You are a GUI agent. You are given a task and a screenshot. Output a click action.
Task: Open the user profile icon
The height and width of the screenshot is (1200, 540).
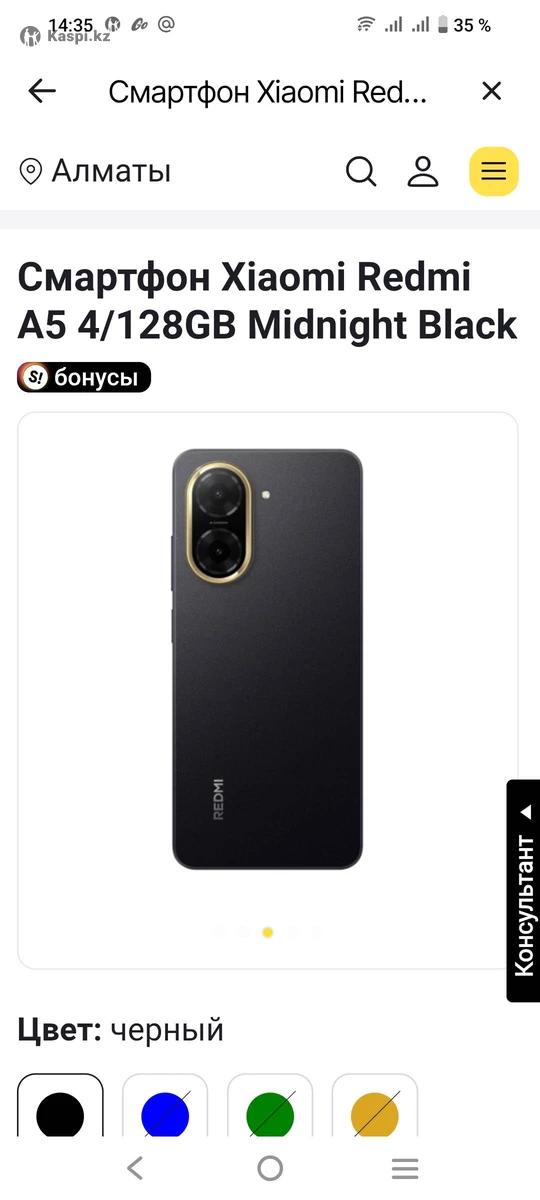(423, 171)
